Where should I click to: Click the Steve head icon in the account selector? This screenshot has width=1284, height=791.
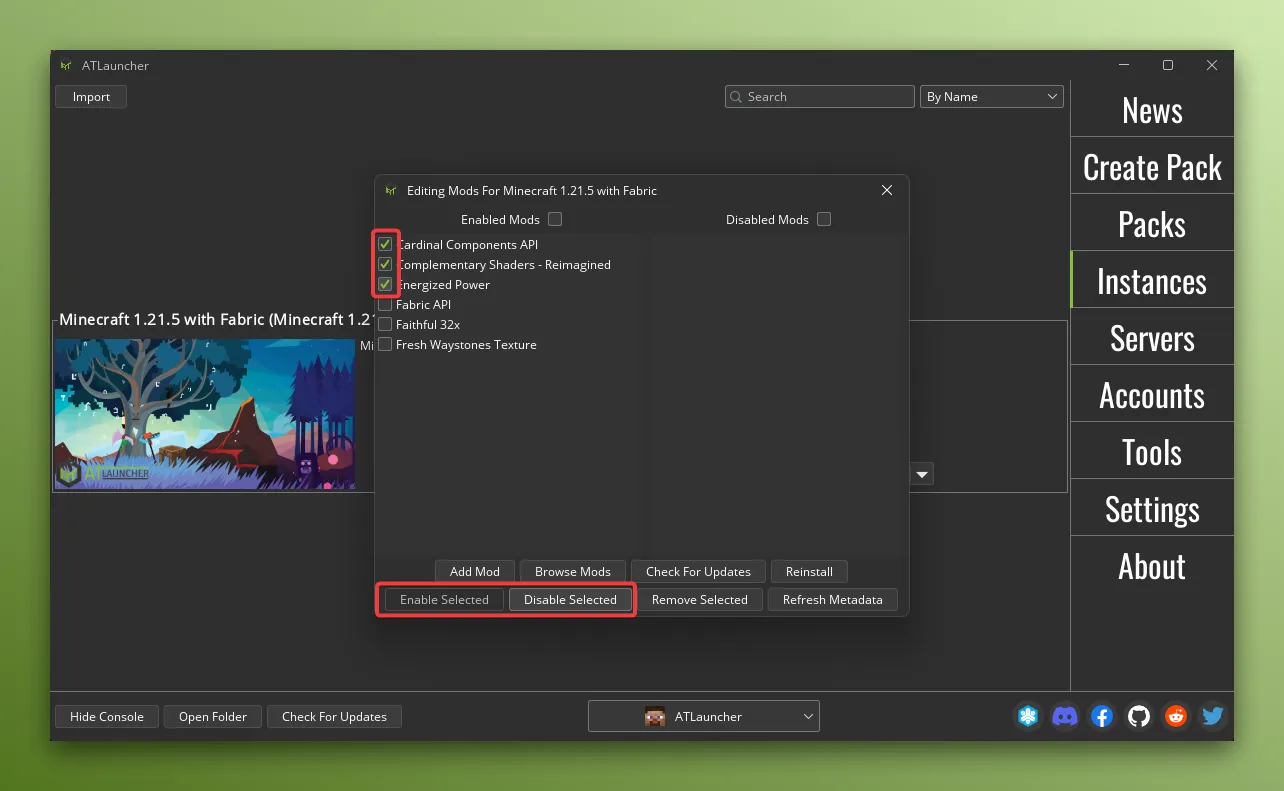[x=655, y=716]
